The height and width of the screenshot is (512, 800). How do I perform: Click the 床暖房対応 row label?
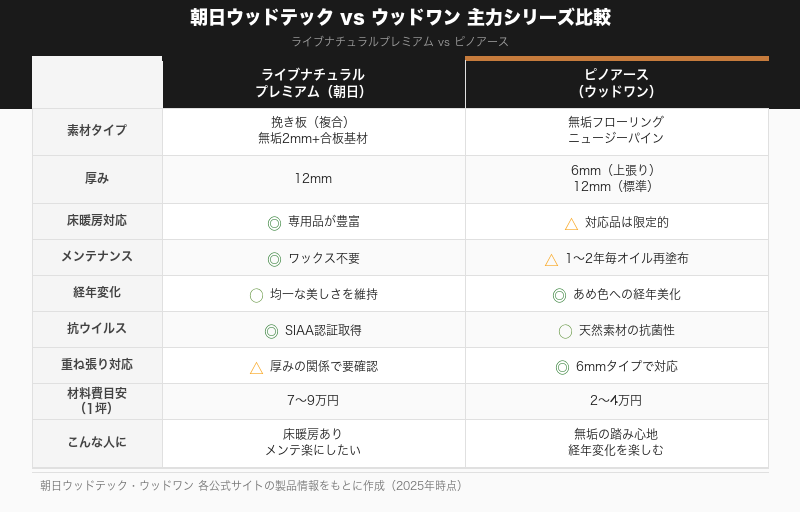coord(97,221)
